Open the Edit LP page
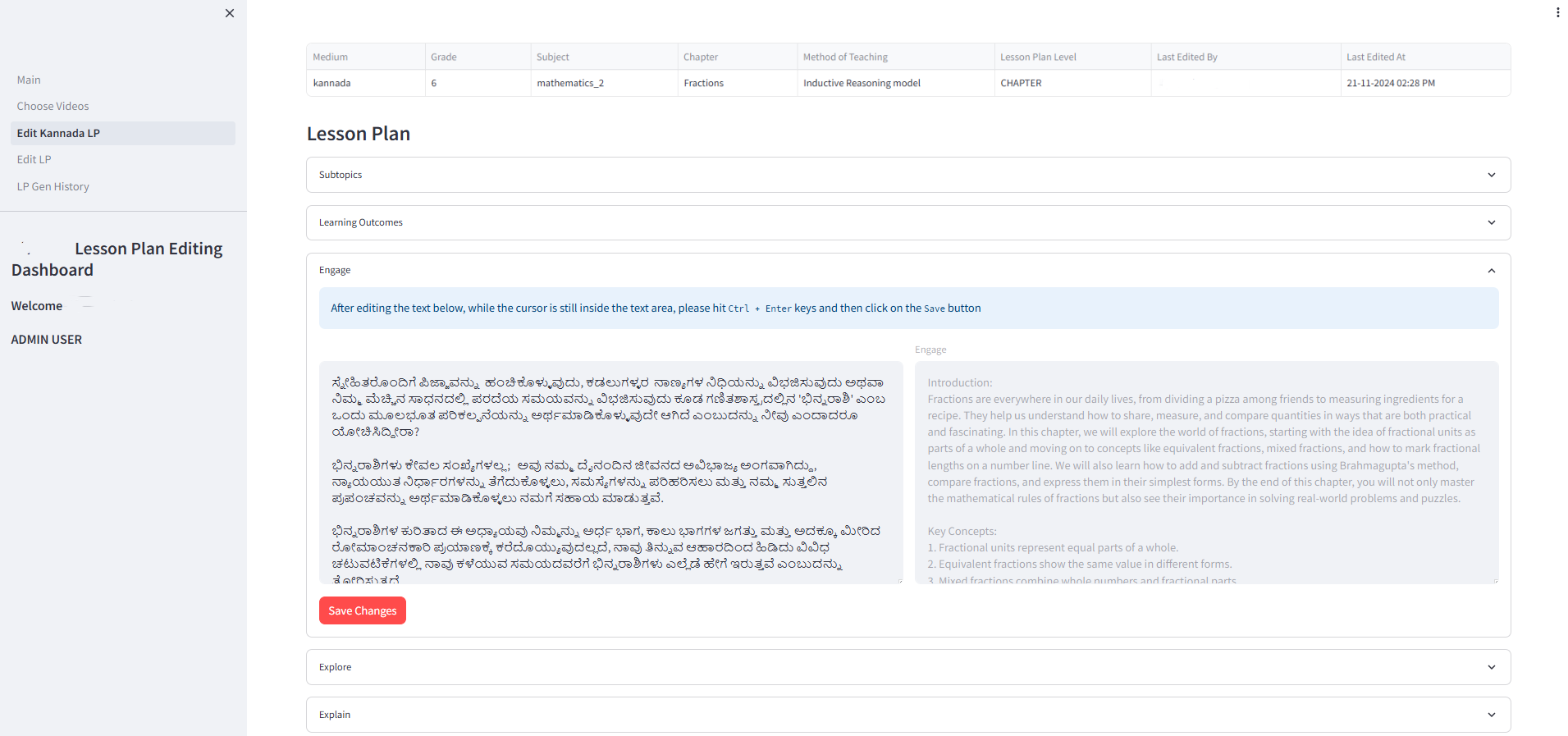1568x736 pixels. [34, 159]
